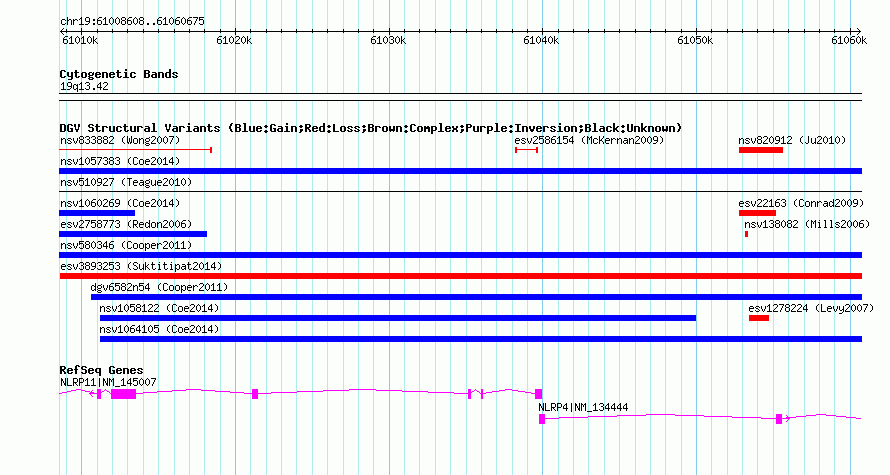Viewport: 890px width, 475px height.
Task: Click the nsv833882 (Wong2007) variant label
Action: pos(120,140)
